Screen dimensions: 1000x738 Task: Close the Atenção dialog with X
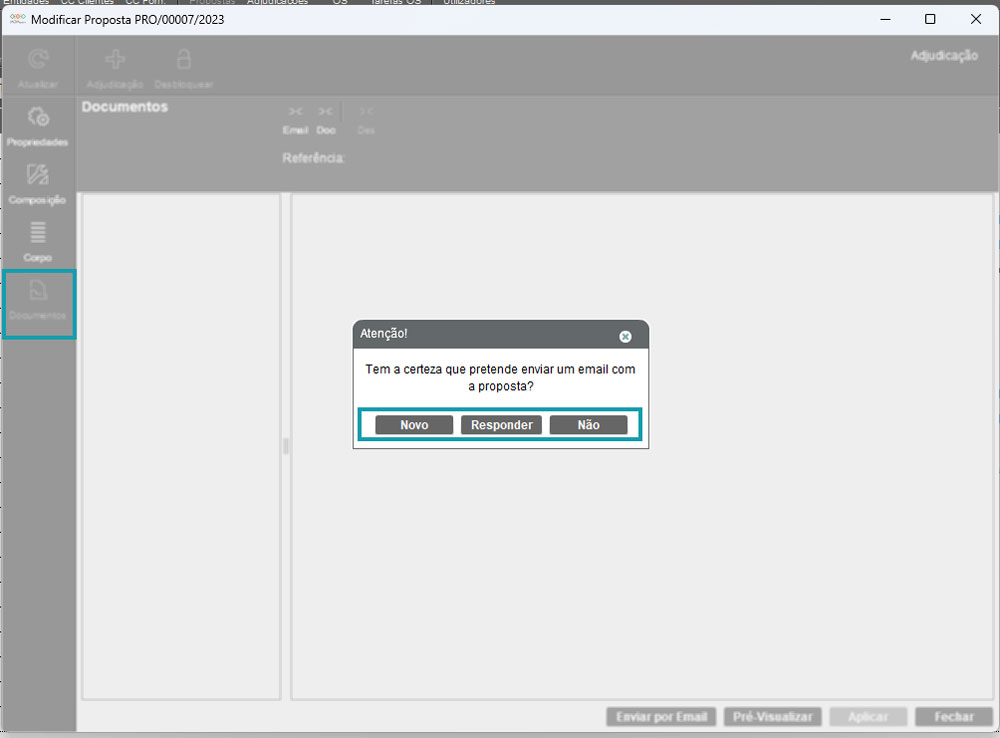625,337
